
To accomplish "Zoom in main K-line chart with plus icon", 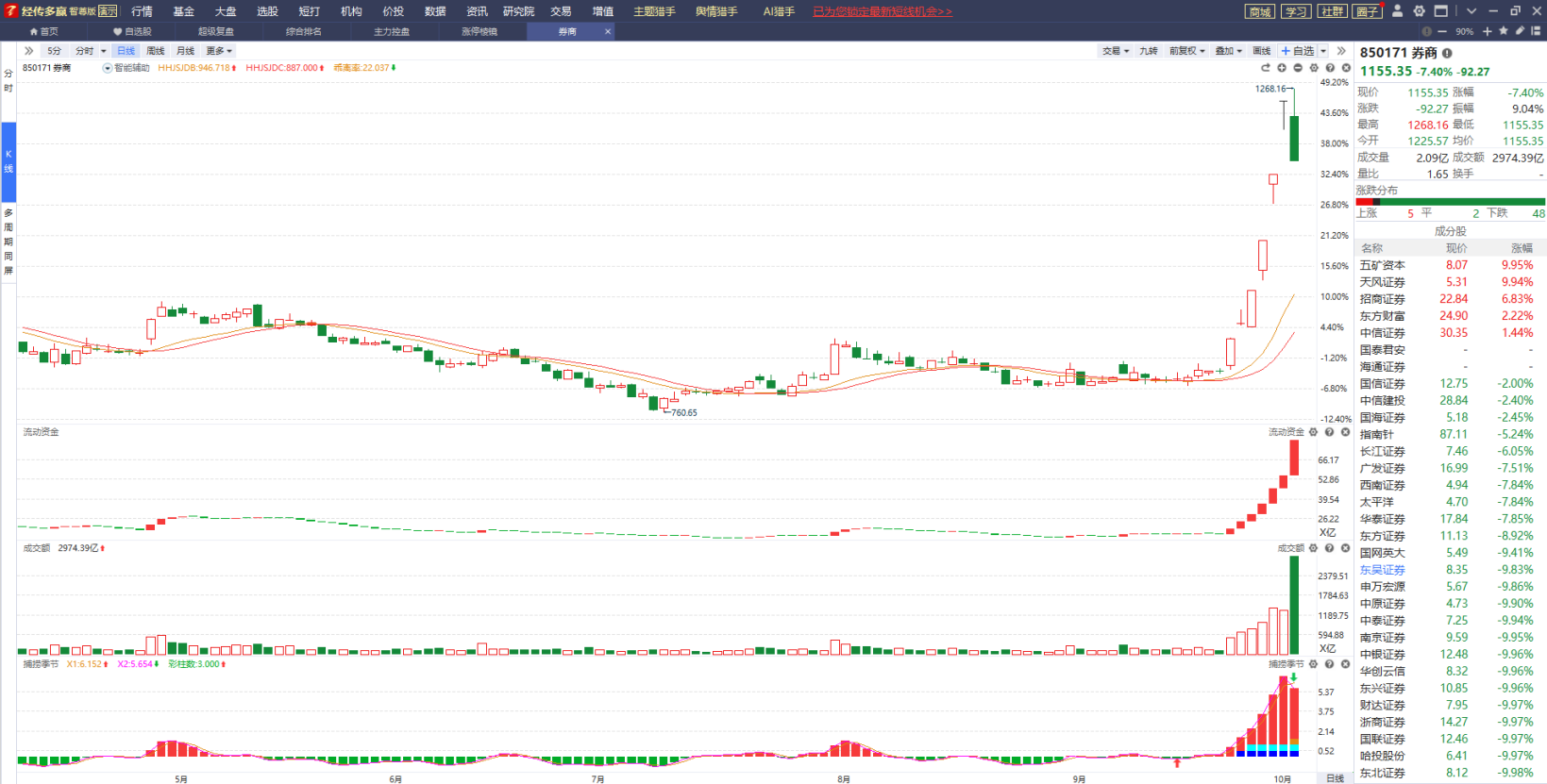I will (1282, 68).
